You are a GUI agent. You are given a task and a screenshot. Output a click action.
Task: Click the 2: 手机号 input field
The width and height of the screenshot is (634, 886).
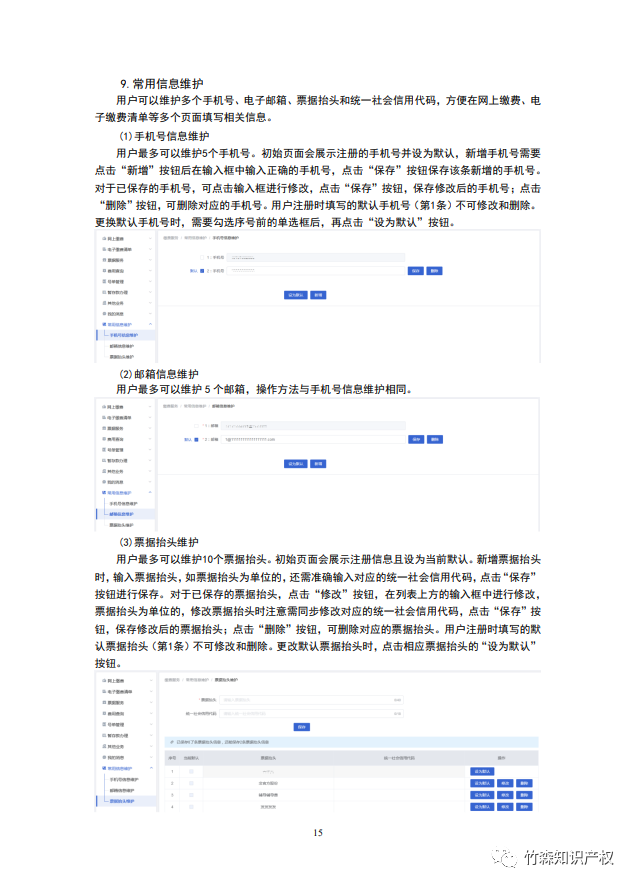click(x=316, y=271)
